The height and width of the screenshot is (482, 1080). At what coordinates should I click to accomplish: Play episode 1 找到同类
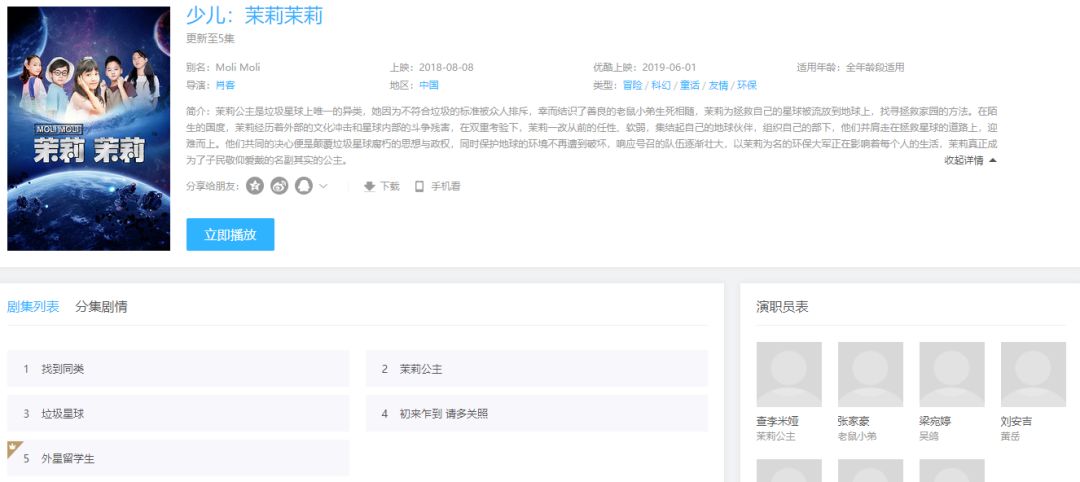pyautogui.click(x=178, y=369)
